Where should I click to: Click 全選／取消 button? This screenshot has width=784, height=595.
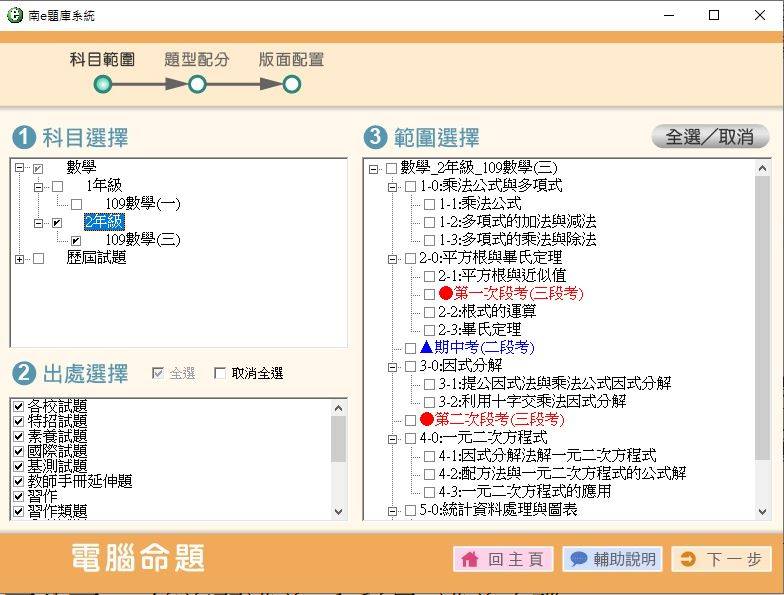pyautogui.click(x=710, y=136)
